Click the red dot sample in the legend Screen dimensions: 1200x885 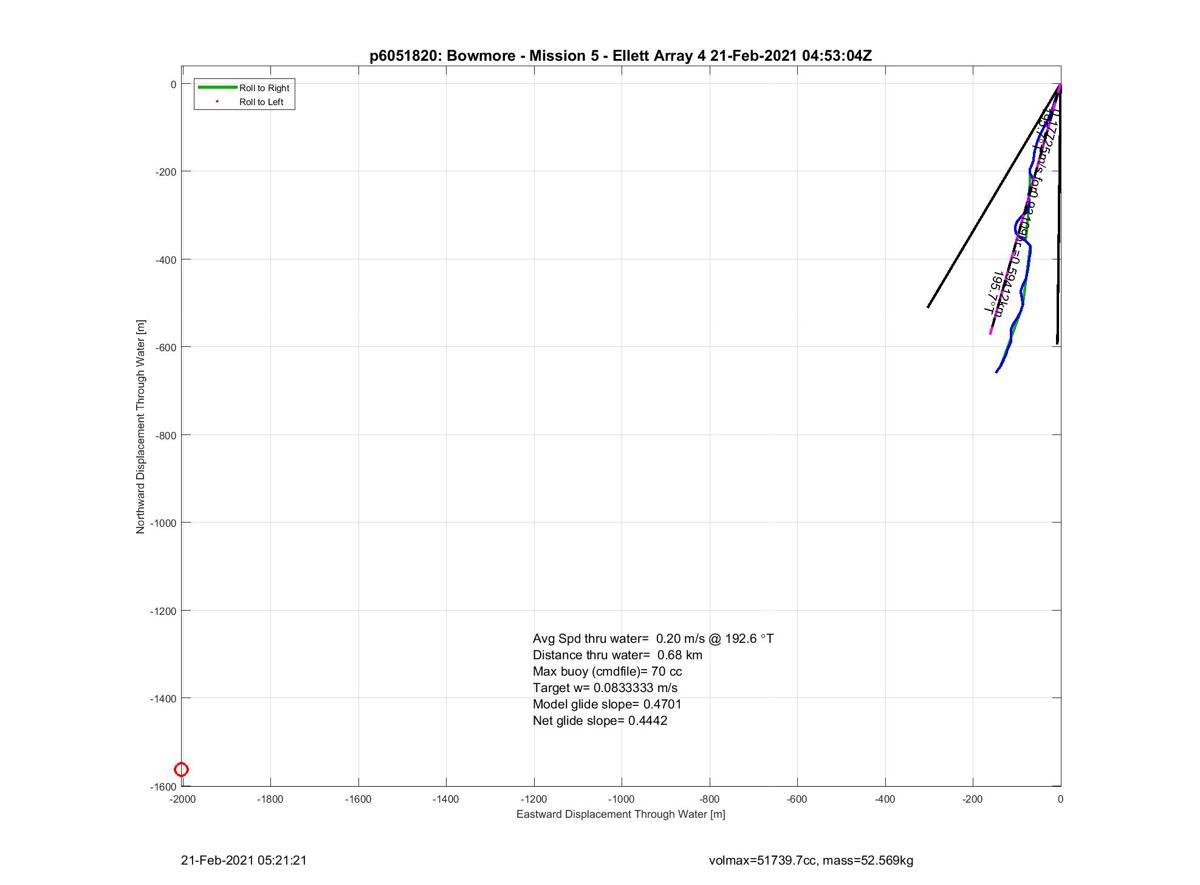click(x=217, y=102)
